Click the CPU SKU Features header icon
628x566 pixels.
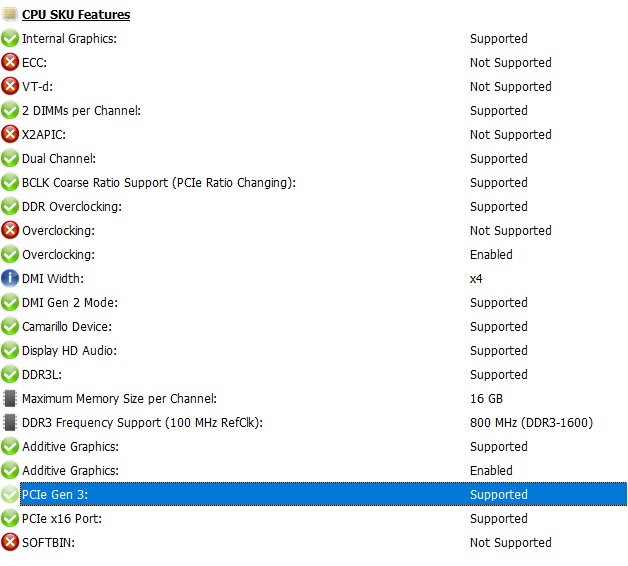(10, 14)
